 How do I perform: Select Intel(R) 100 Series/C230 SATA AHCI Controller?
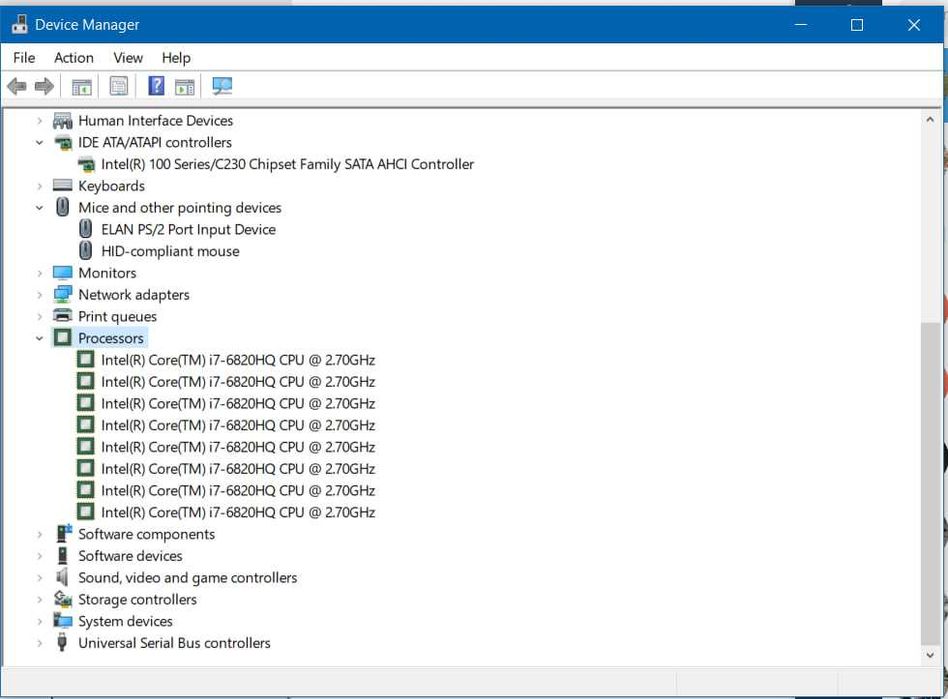(287, 164)
